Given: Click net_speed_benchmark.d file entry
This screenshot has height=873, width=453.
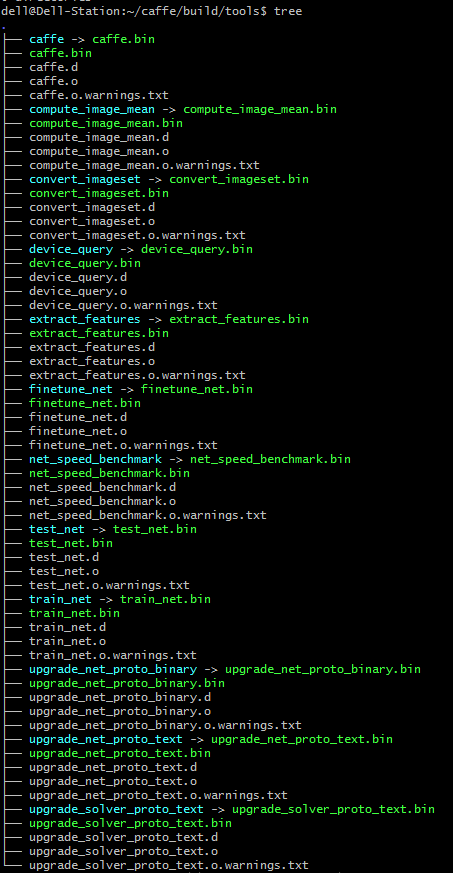Looking at the screenshot, I should tap(102, 487).
